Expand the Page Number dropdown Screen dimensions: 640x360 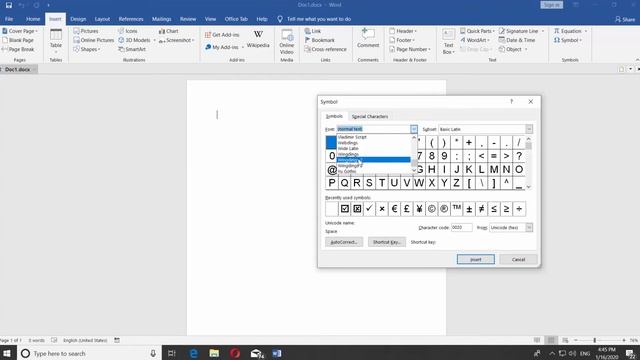point(410,49)
